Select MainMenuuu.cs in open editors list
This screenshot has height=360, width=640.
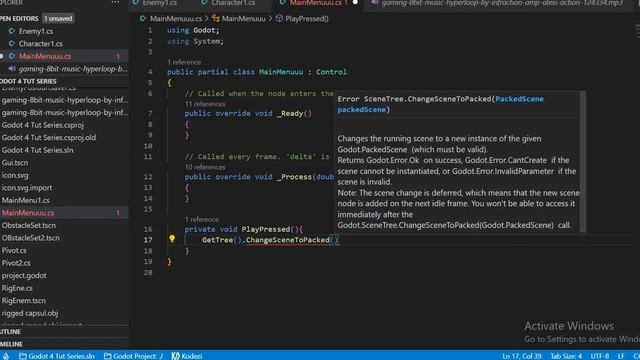pos(45,56)
